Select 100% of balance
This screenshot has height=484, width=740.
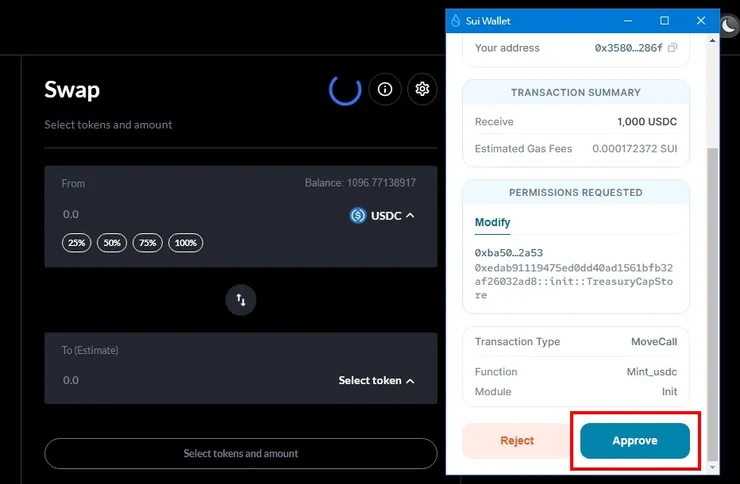point(185,243)
